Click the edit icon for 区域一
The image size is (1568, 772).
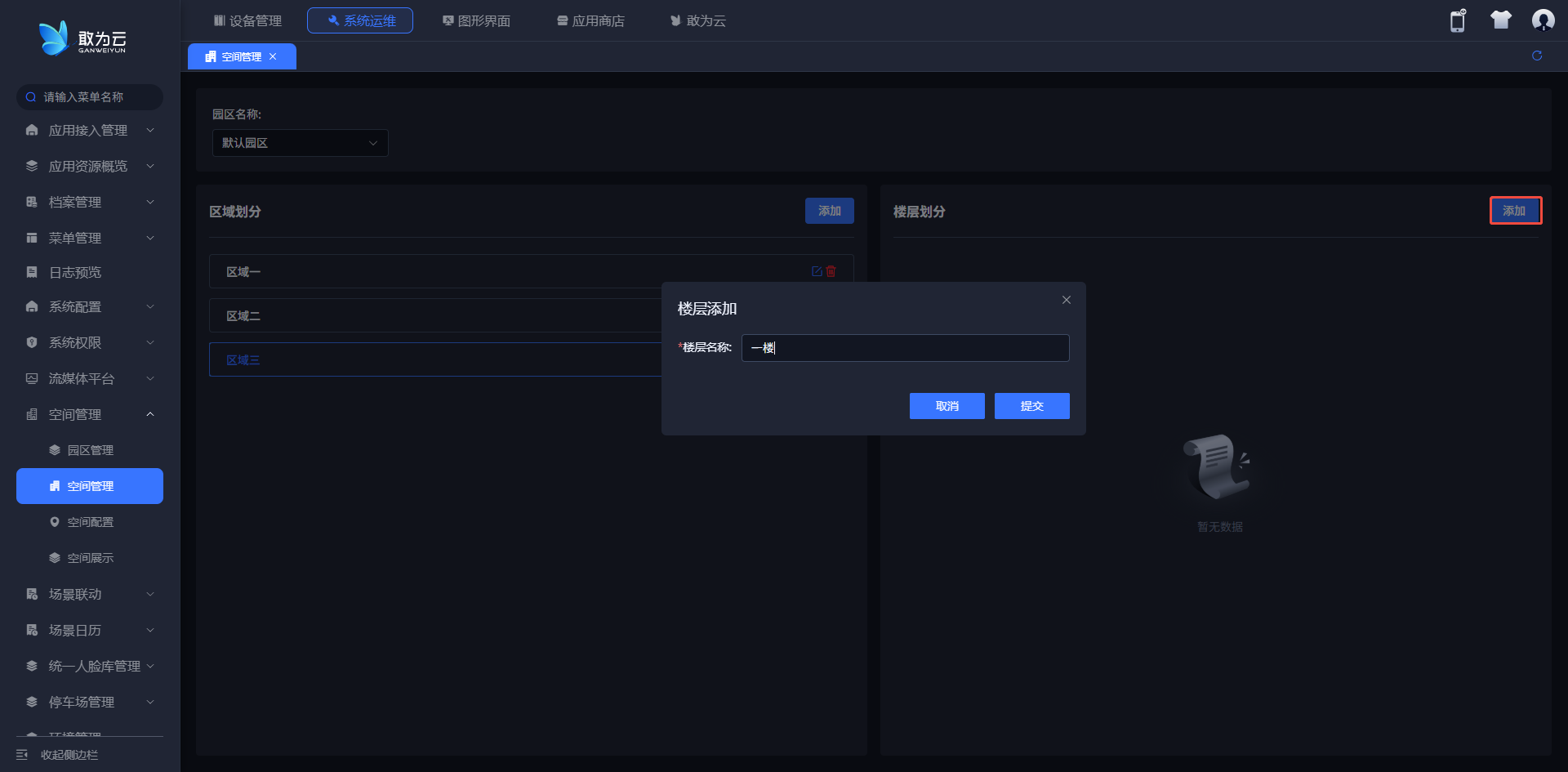tap(817, 271)
